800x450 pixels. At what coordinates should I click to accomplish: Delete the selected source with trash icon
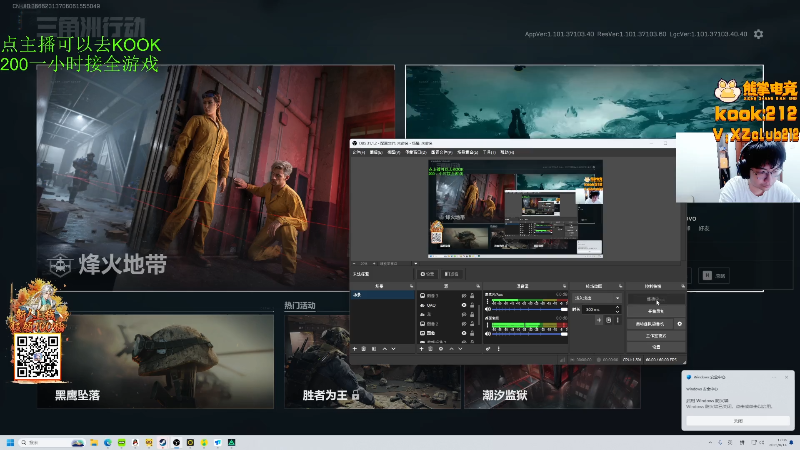[430, 348]
